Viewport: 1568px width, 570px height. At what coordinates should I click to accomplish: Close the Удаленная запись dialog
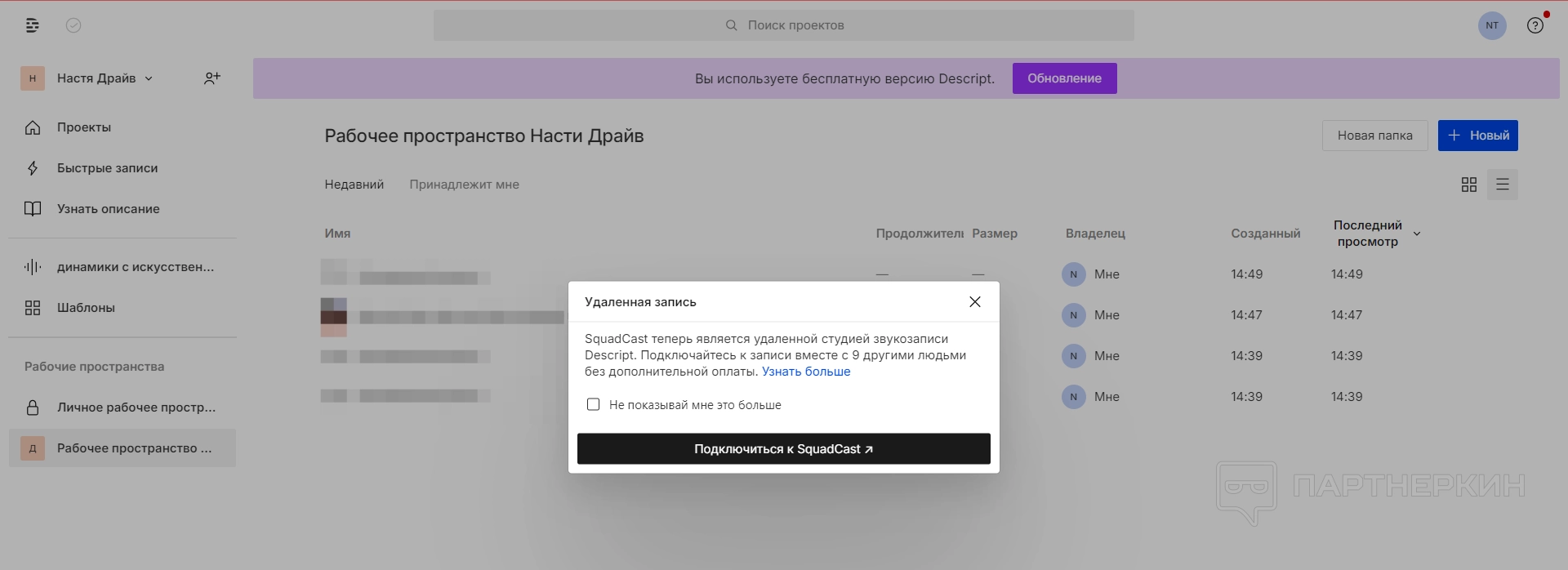coord(975,302)
